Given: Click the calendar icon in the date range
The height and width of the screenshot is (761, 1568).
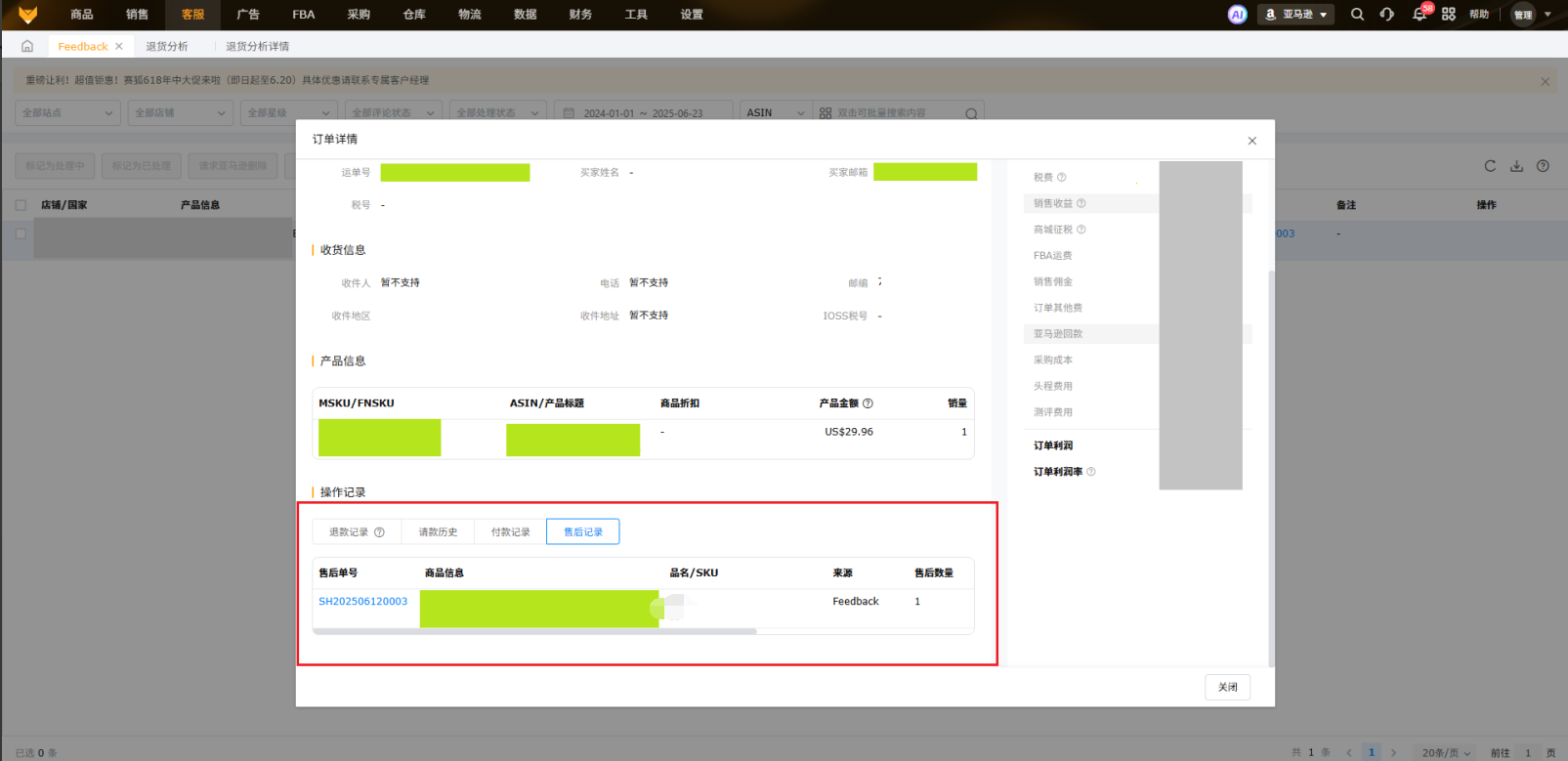Looking at the screenshot, I should 570,113.
